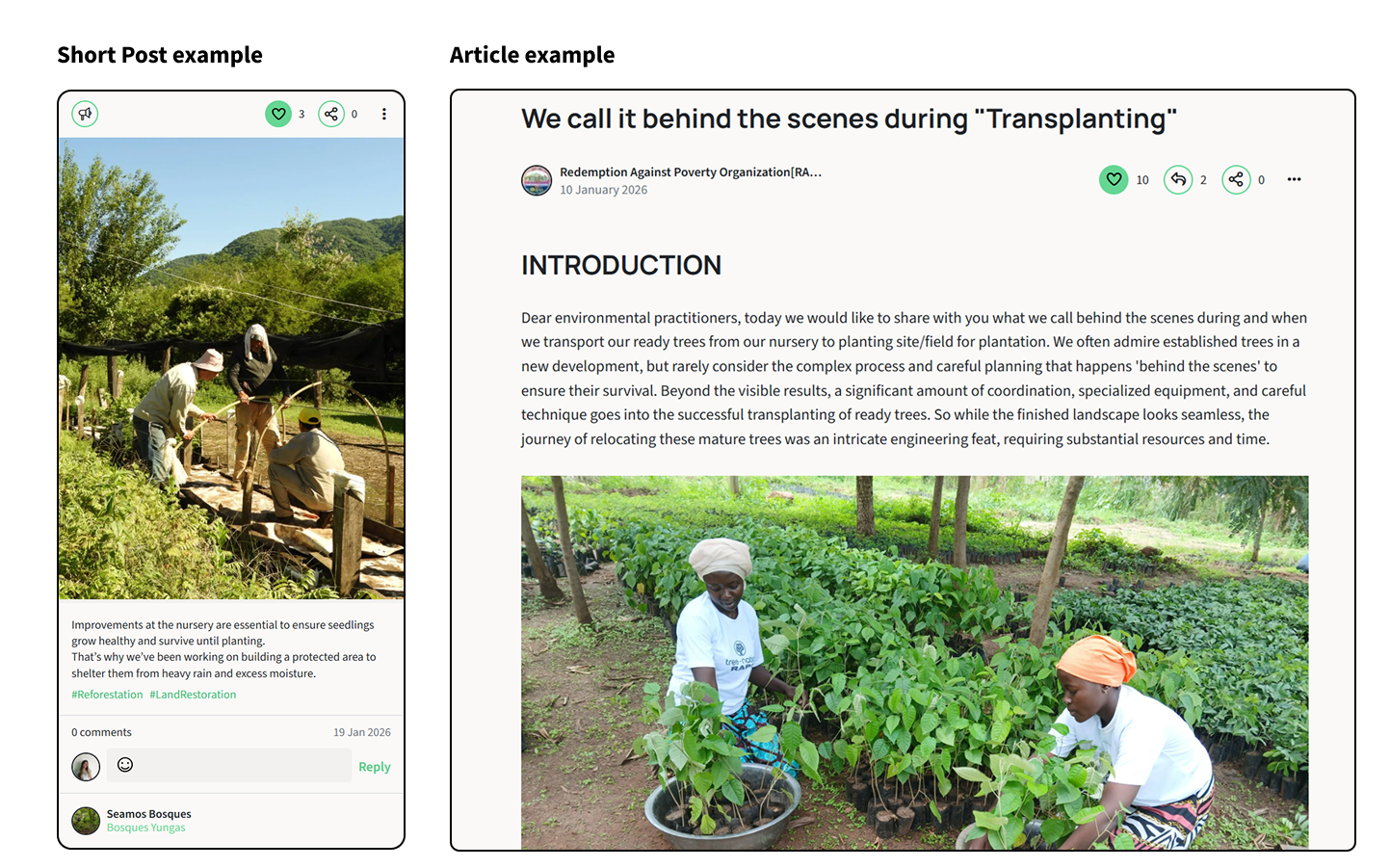
Task: Like the short post with heart icon
Action: (278, 114)
